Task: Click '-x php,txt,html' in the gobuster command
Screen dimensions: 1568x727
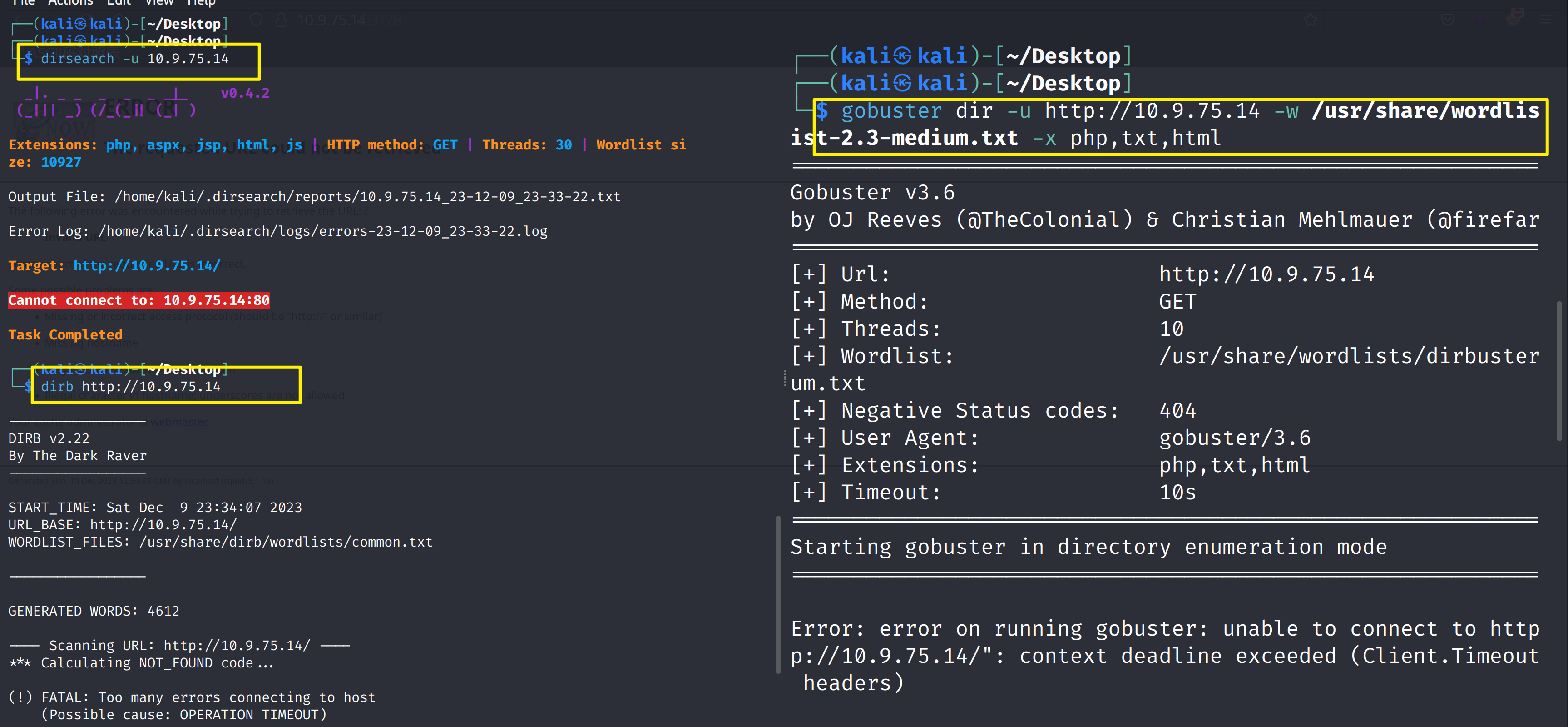Action: tap(1127, 138)
